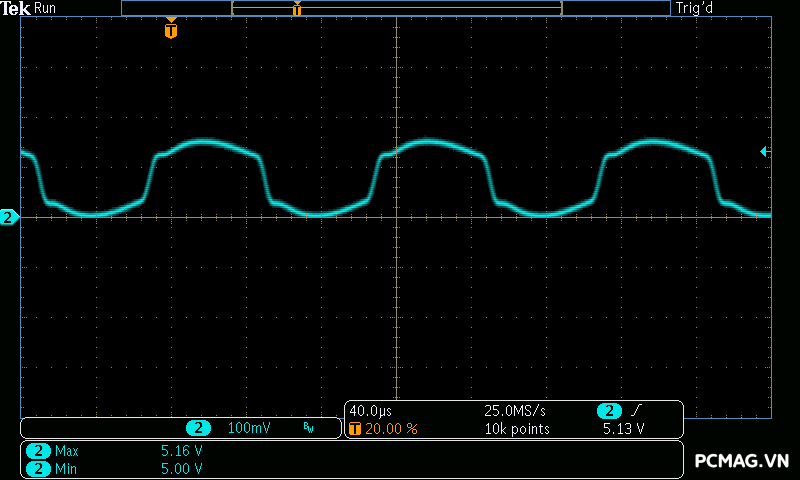Click the trigger level arrow on right edge
800x480 pixels.
[x=764, y=151]
